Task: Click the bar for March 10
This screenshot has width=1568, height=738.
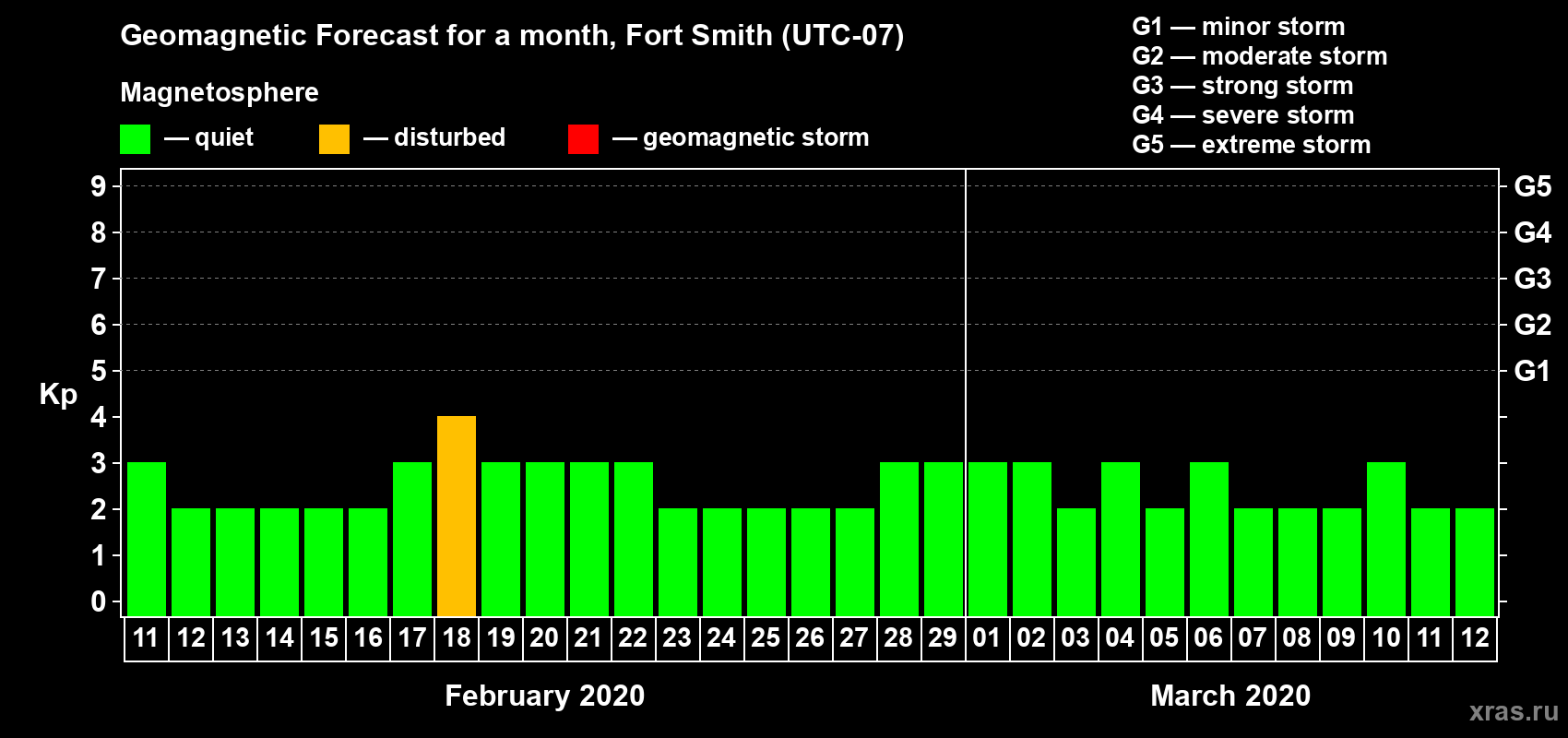Action: [1386, 539]
